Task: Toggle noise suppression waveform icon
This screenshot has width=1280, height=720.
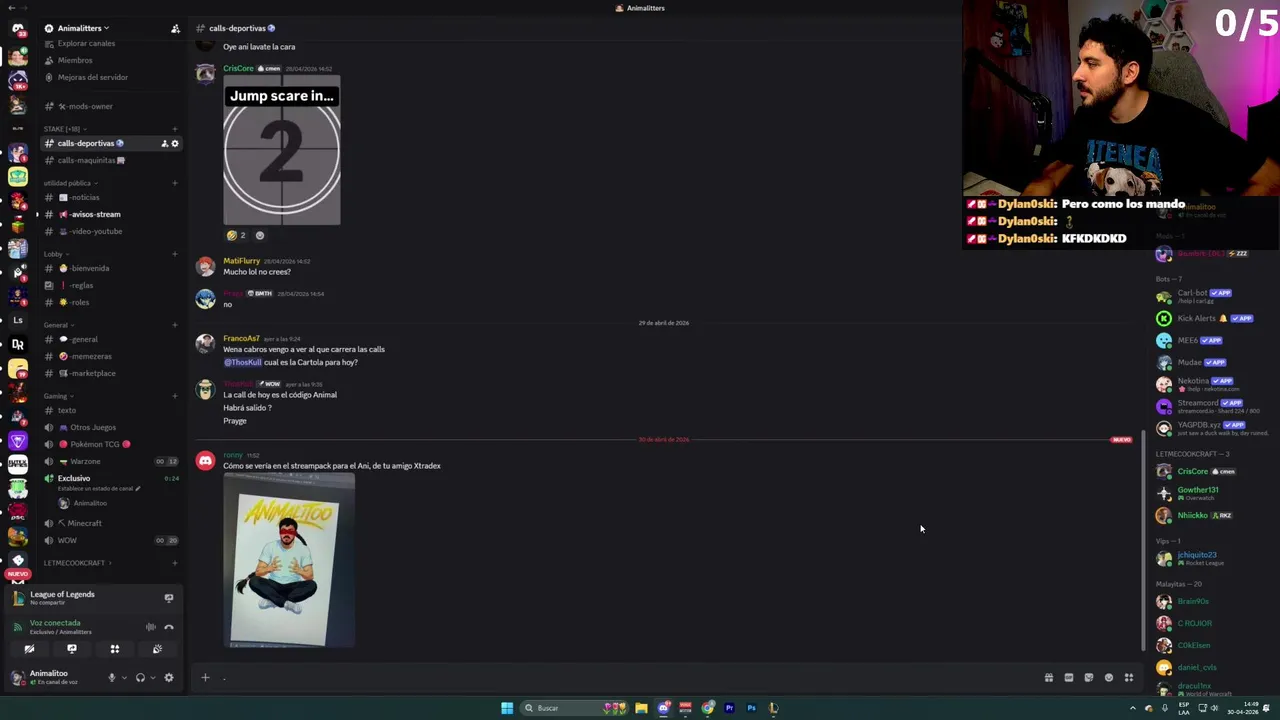Action: [x=151, y=627]
